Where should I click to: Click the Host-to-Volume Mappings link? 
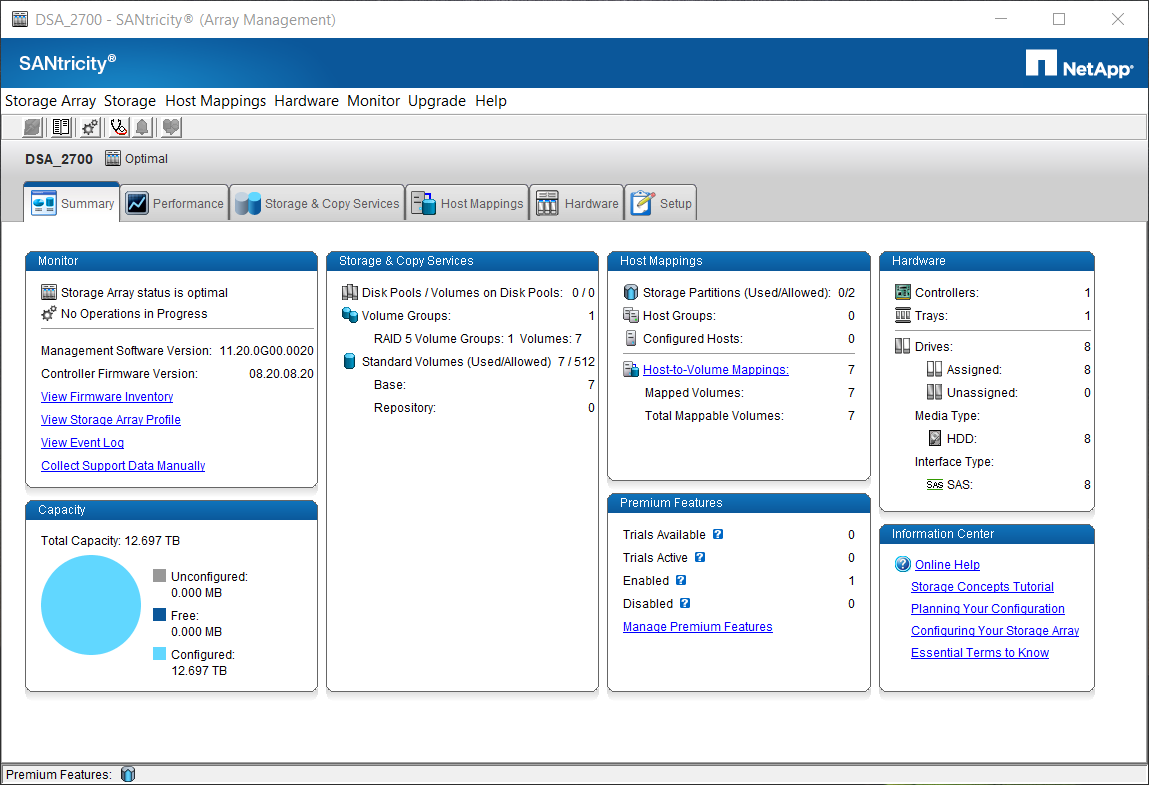click(x=715, y=370)
